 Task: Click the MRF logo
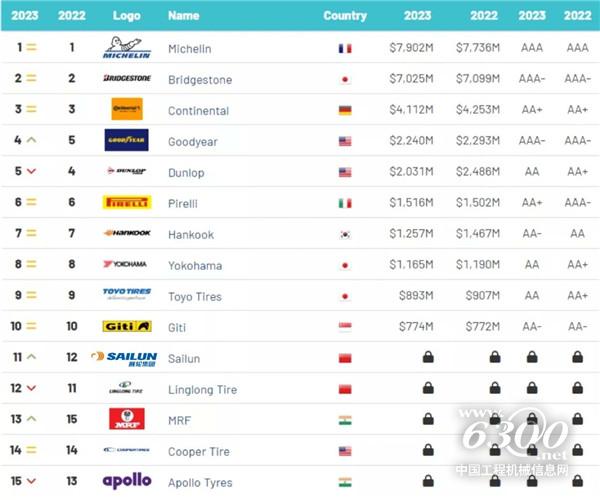tap(127, 419)
